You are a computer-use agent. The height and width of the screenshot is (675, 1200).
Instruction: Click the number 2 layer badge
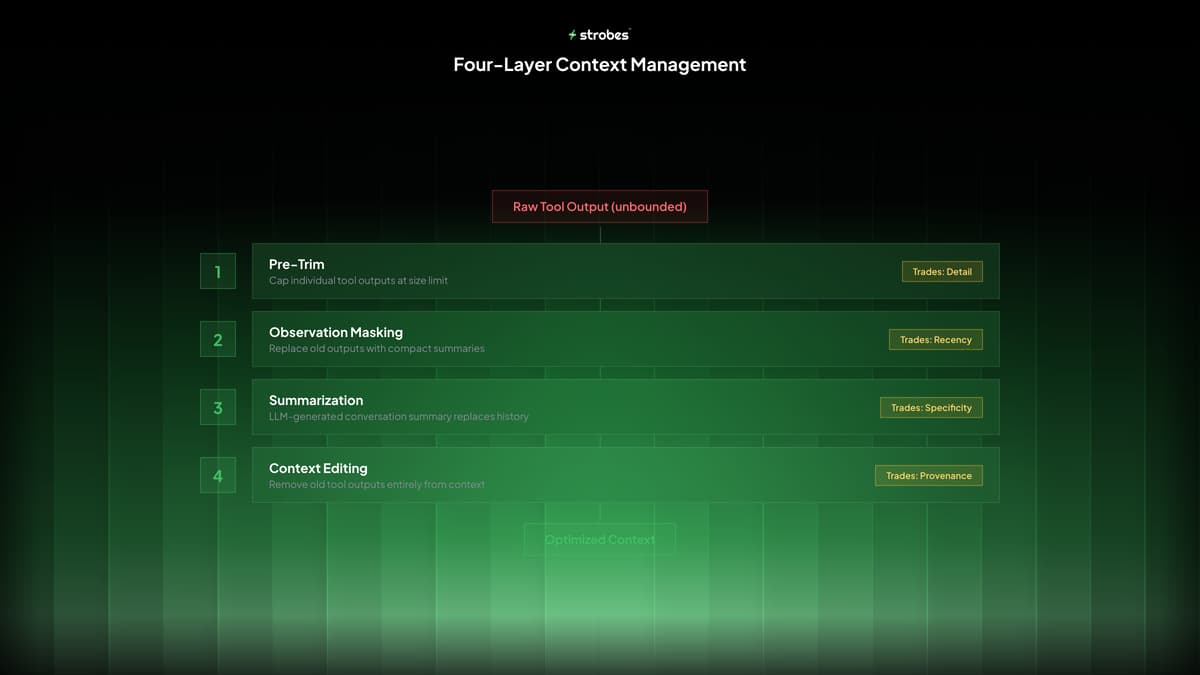(x=218, y=339)
